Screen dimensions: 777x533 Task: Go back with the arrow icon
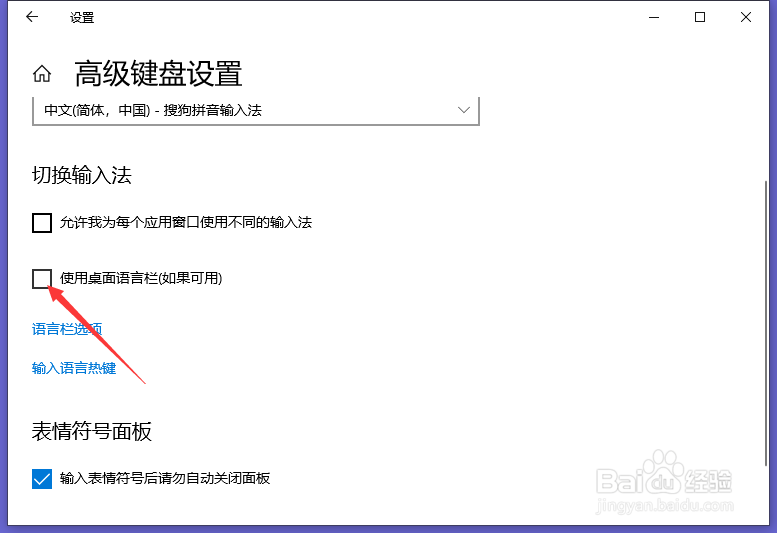click(32, 17)
